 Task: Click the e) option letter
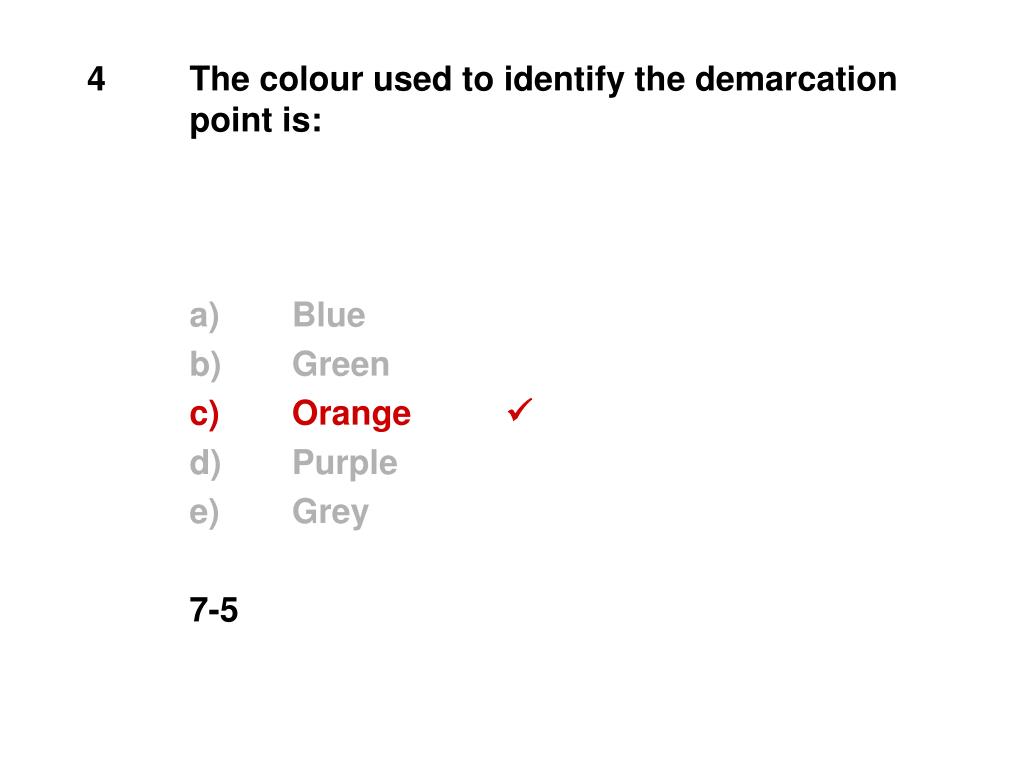point(204,513)
